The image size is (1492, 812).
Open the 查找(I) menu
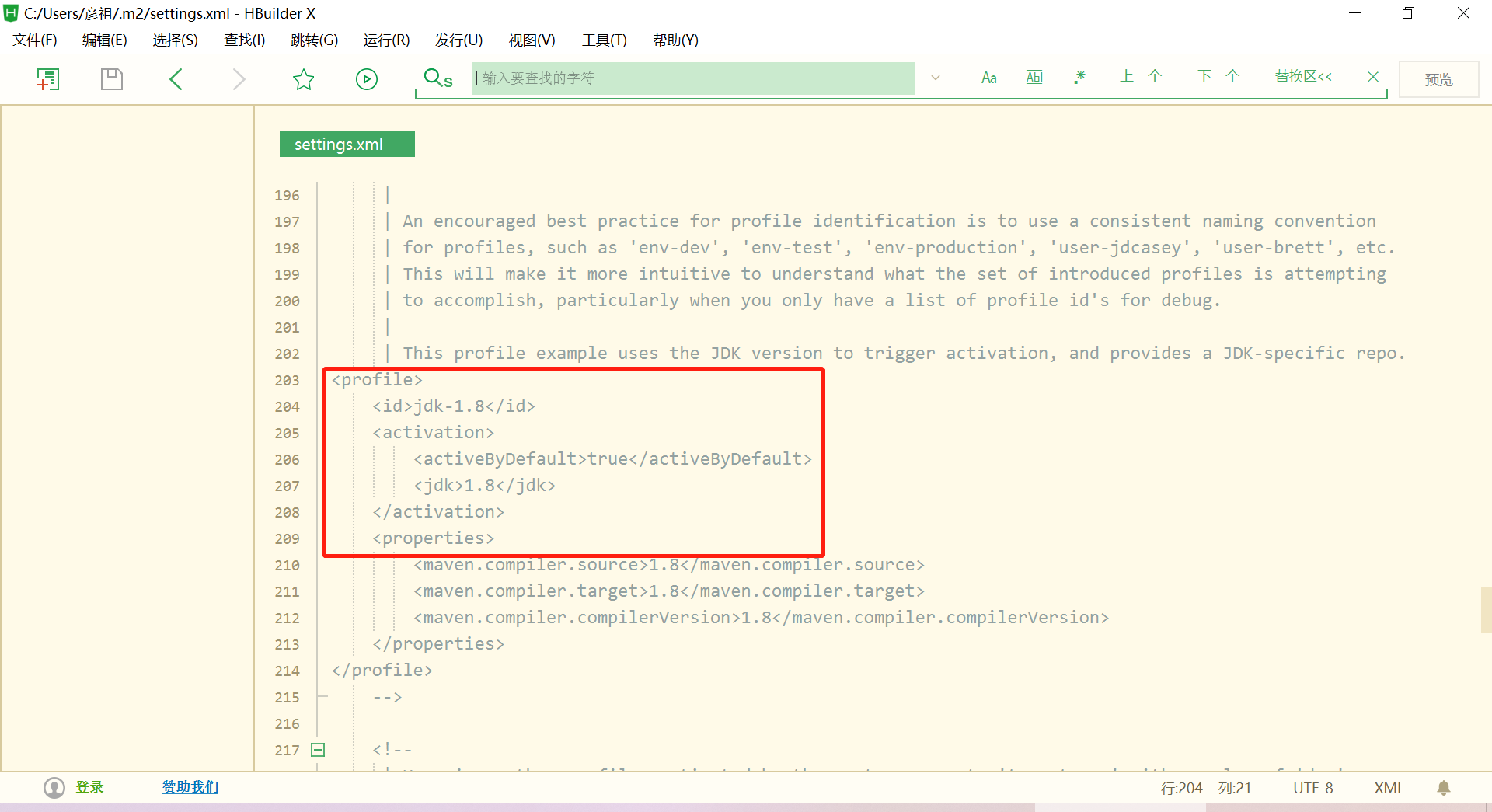(245, 40)
